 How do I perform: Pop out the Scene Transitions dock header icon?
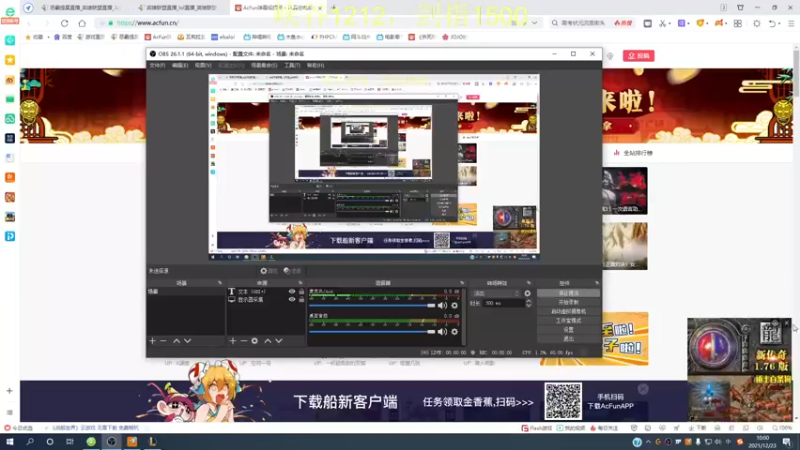point(529,283)
